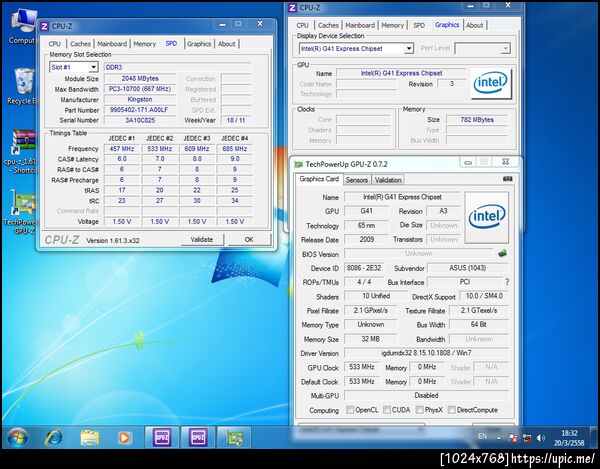Toggle the PhysX checkbox in GPU-Z

tap(420, 410)
